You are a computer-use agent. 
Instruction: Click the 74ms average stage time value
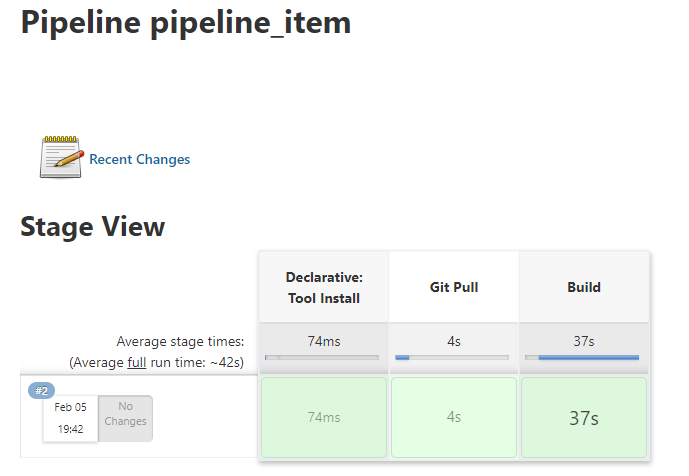[323, 341]
